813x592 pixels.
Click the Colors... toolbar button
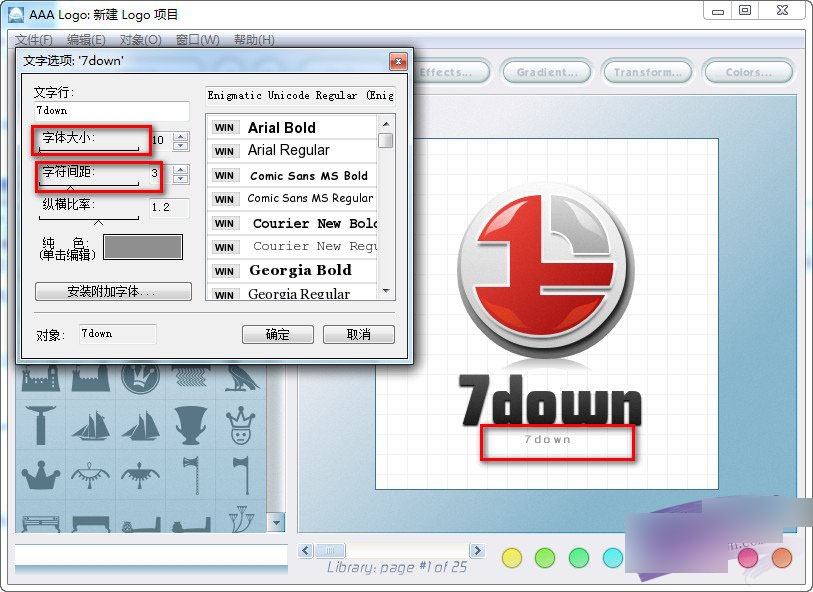pyautogui.click(x=749, y=73)
